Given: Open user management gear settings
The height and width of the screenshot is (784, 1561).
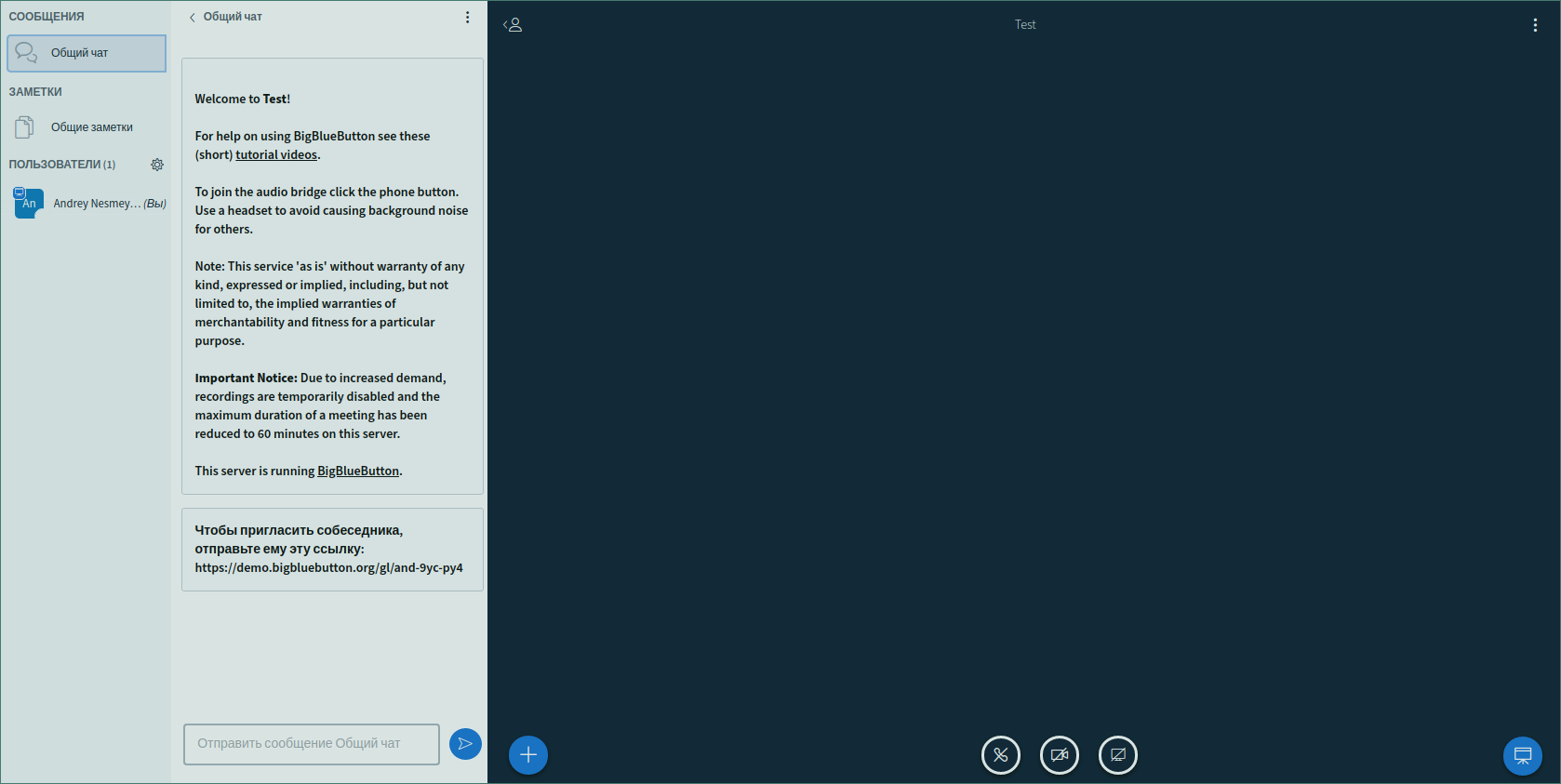Looking at the screenshot, I should pos(157,165).
